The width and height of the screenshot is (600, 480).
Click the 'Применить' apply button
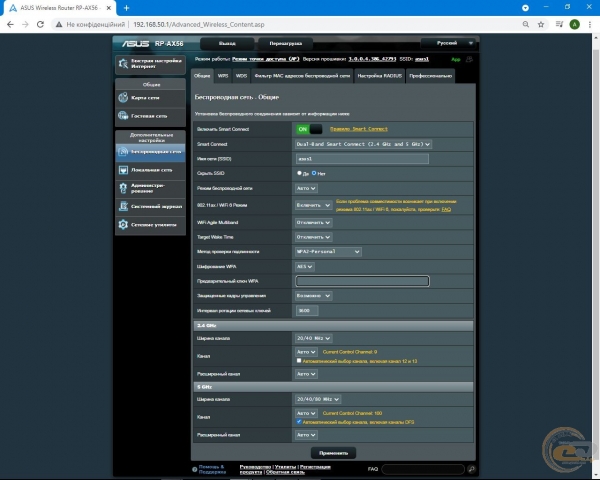click(x=333, y=453)
